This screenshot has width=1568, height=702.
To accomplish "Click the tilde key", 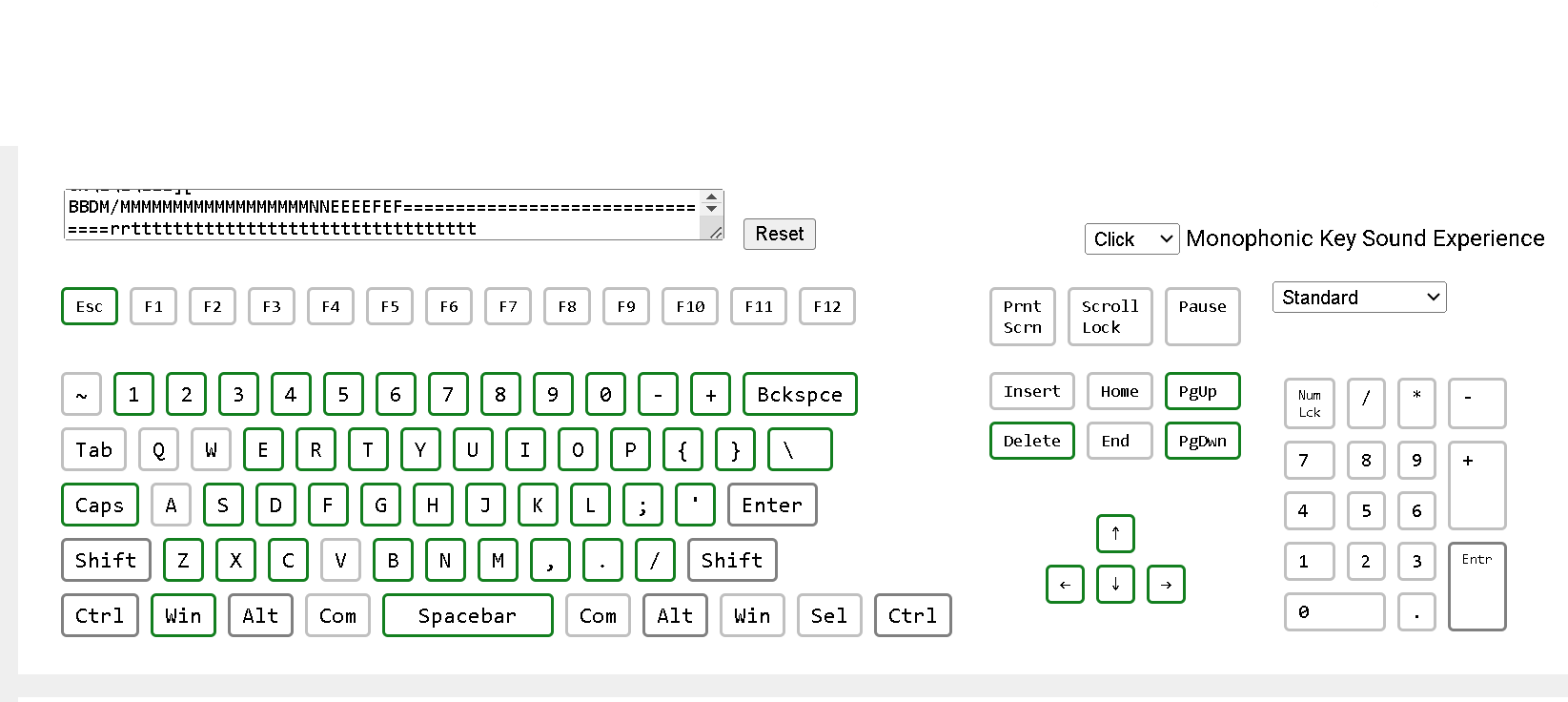I will click(x=81, y=395).
